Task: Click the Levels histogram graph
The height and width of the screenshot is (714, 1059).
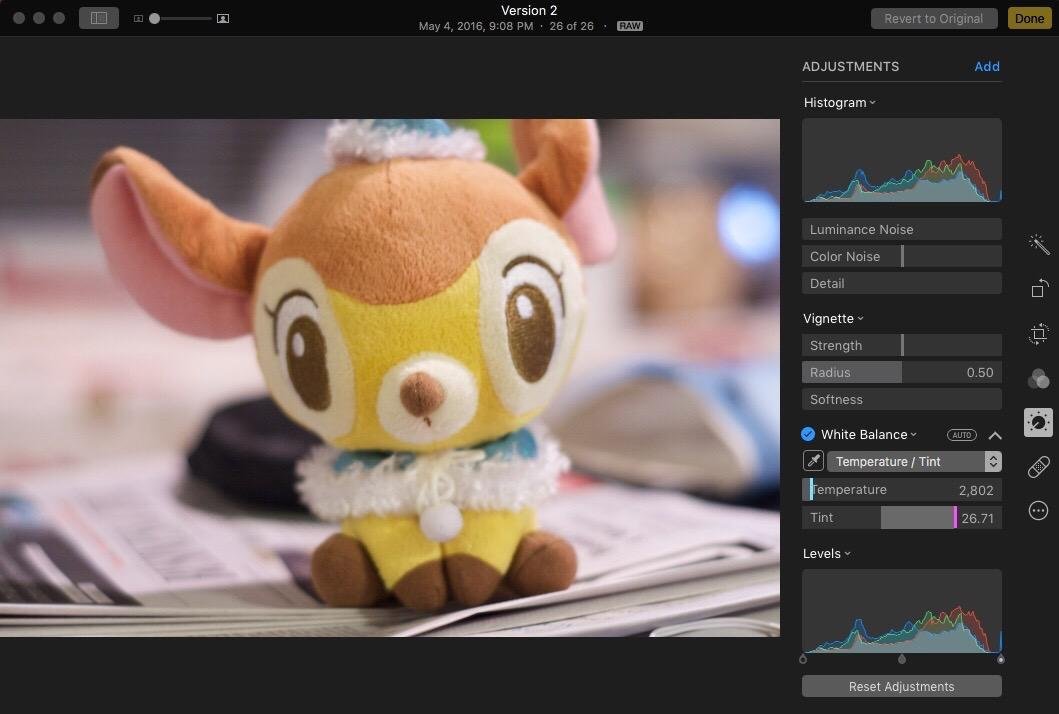Action: tap(902, 611)
